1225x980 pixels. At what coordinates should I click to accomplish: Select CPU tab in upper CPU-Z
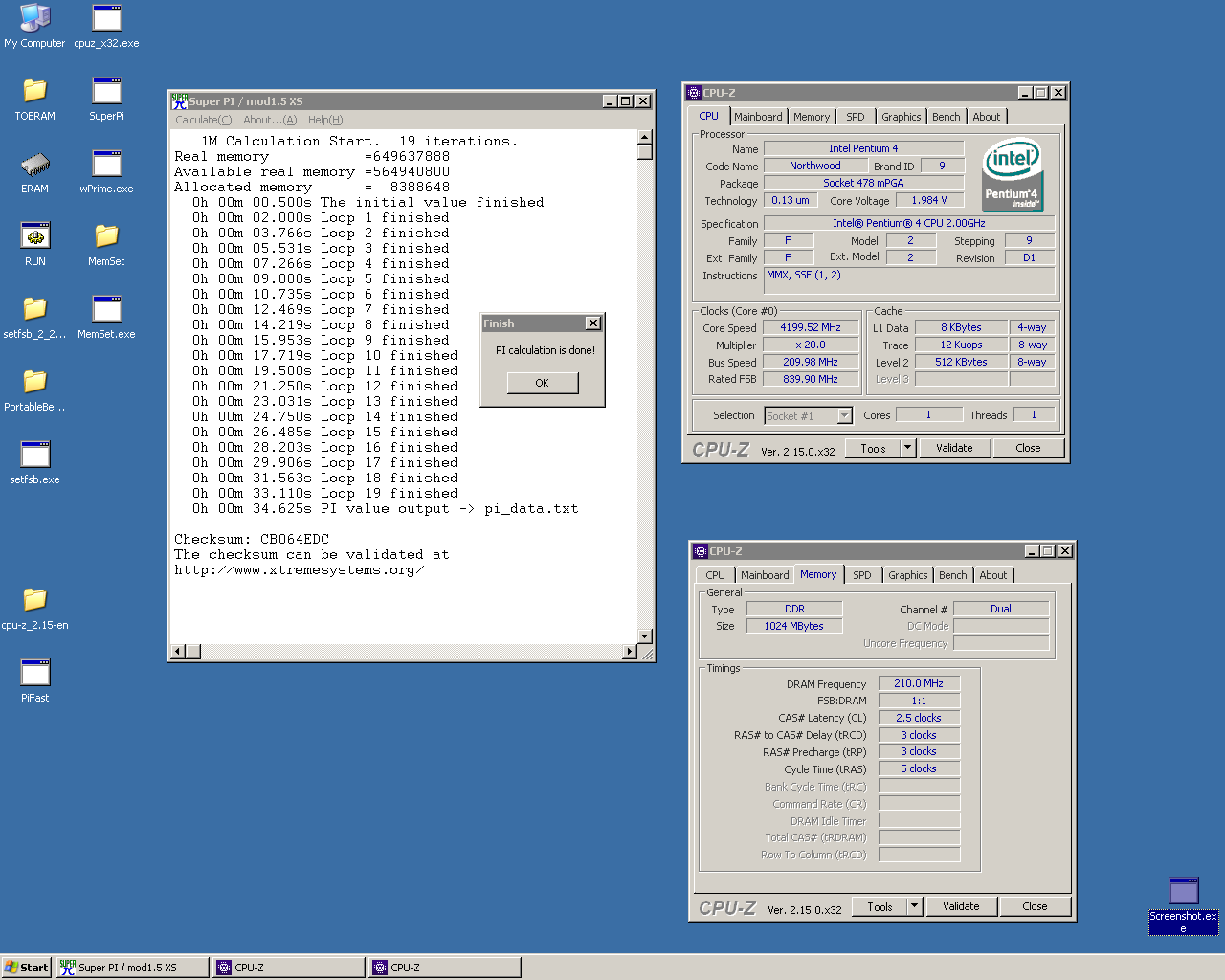(709, 116)
